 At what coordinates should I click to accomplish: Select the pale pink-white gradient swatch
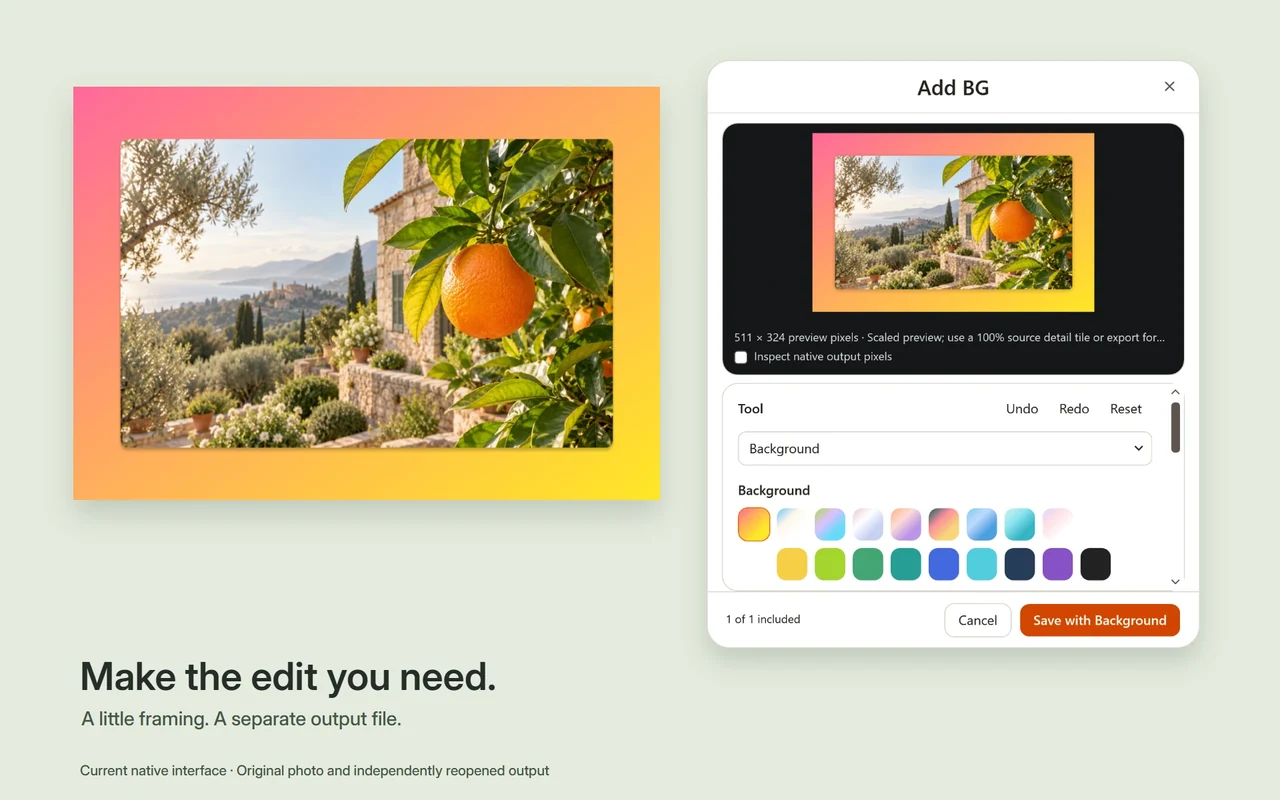pyautogui.click(x=1058, y=524)
